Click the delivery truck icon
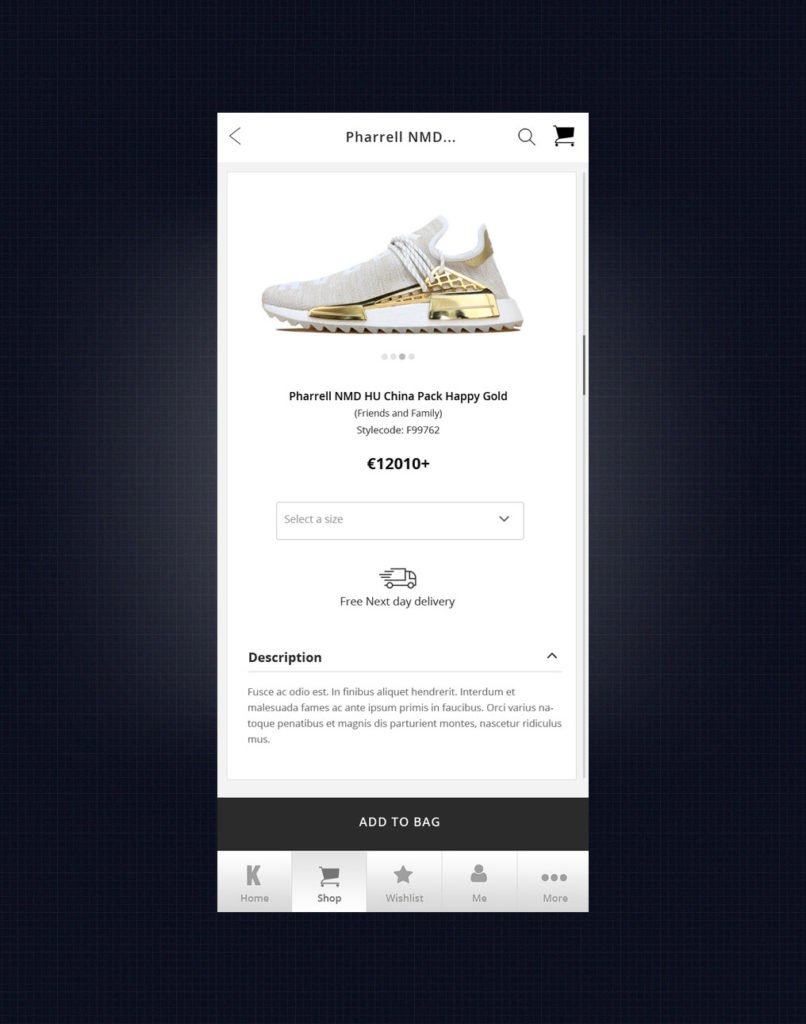 click(398, 578)
